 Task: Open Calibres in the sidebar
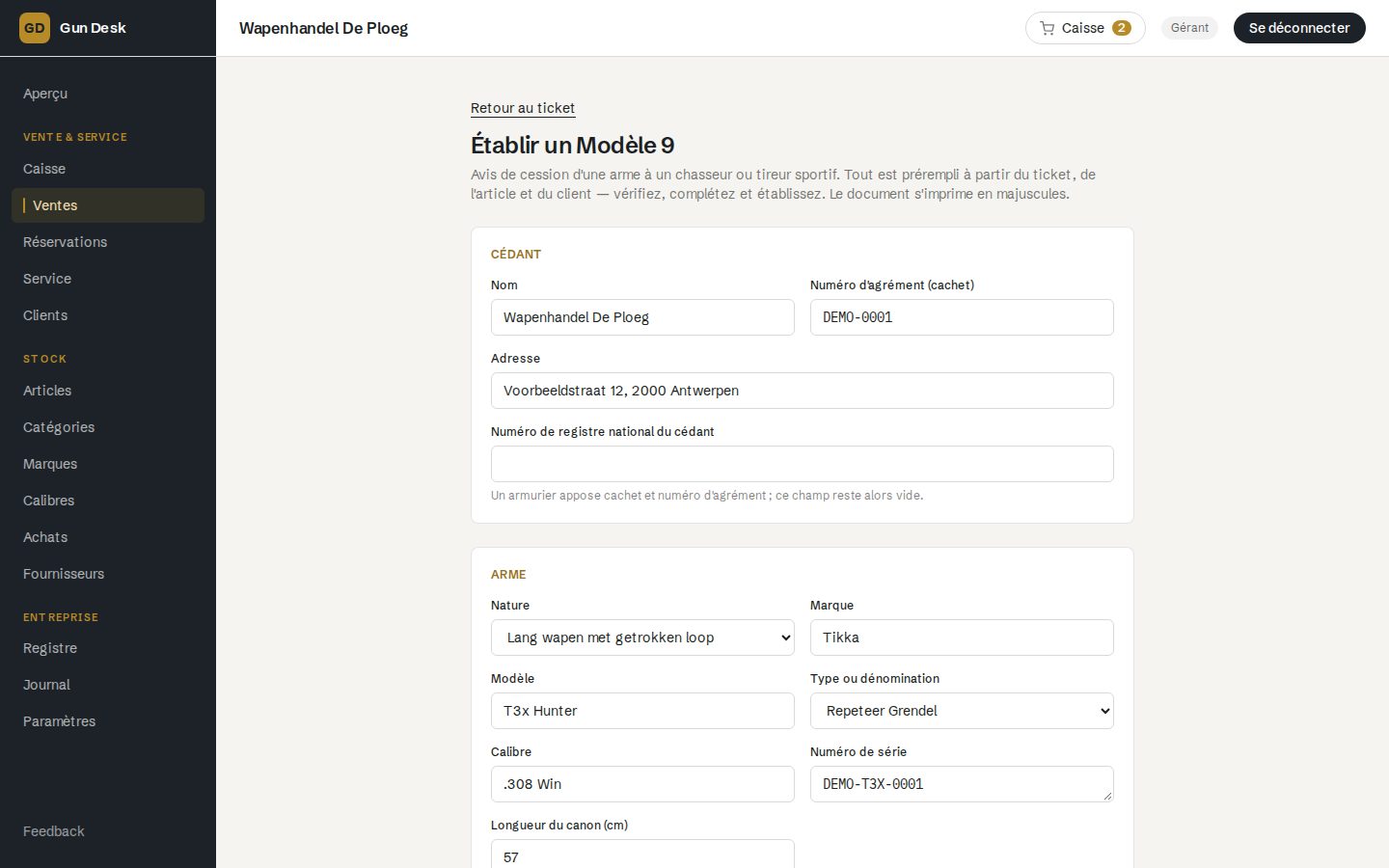click(x=108, y=501)
